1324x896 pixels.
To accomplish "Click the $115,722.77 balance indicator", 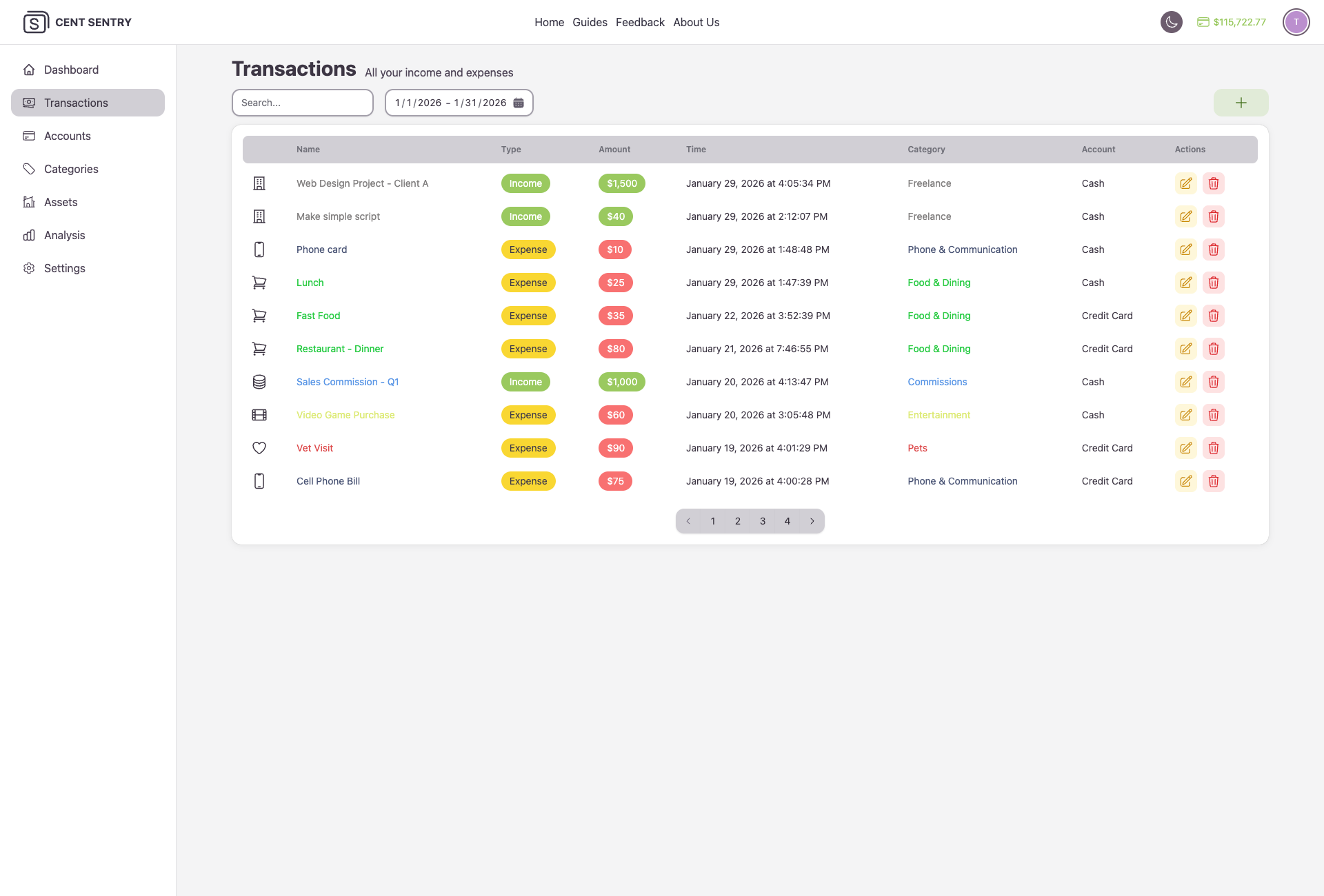I will (x=1232, y=22).
